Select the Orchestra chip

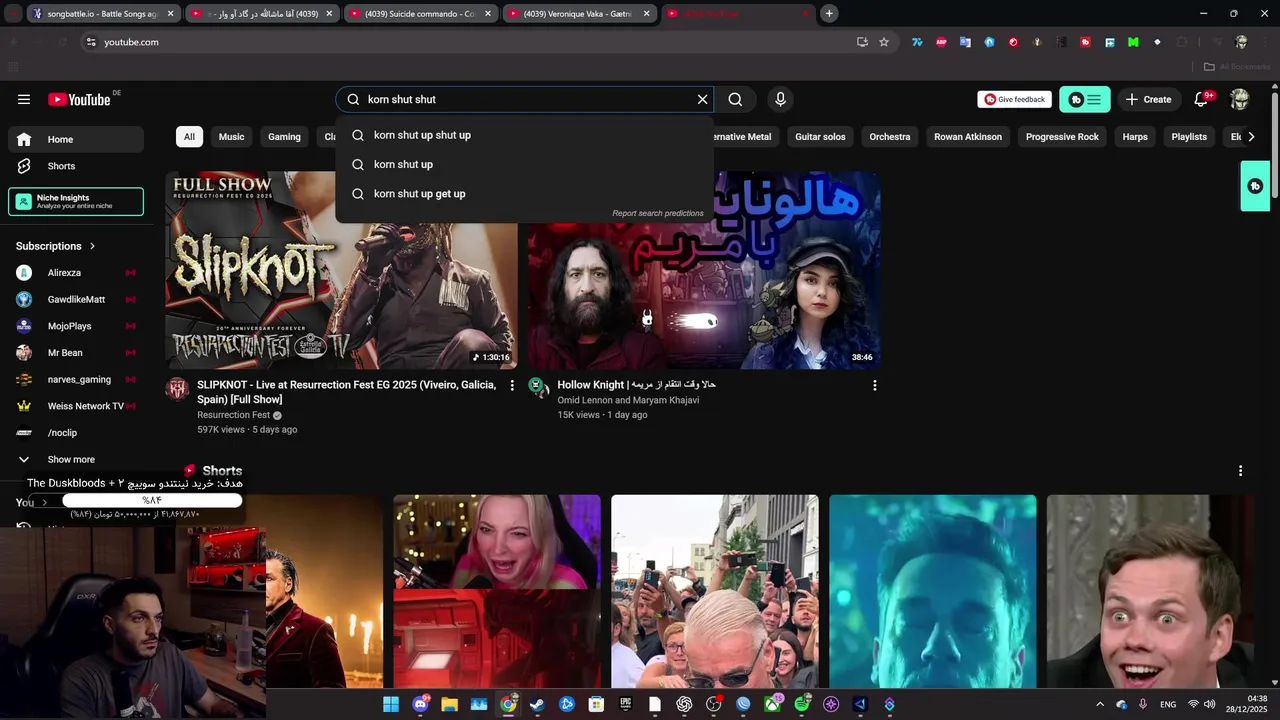click(x=889, y=137)
